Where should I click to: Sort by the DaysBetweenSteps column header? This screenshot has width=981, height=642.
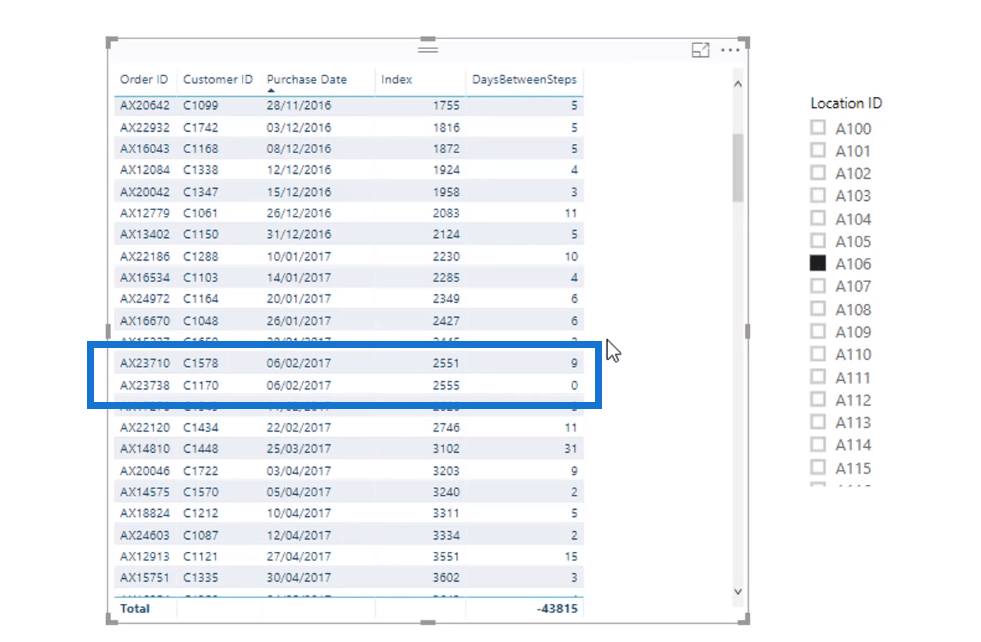click(524, 79)
